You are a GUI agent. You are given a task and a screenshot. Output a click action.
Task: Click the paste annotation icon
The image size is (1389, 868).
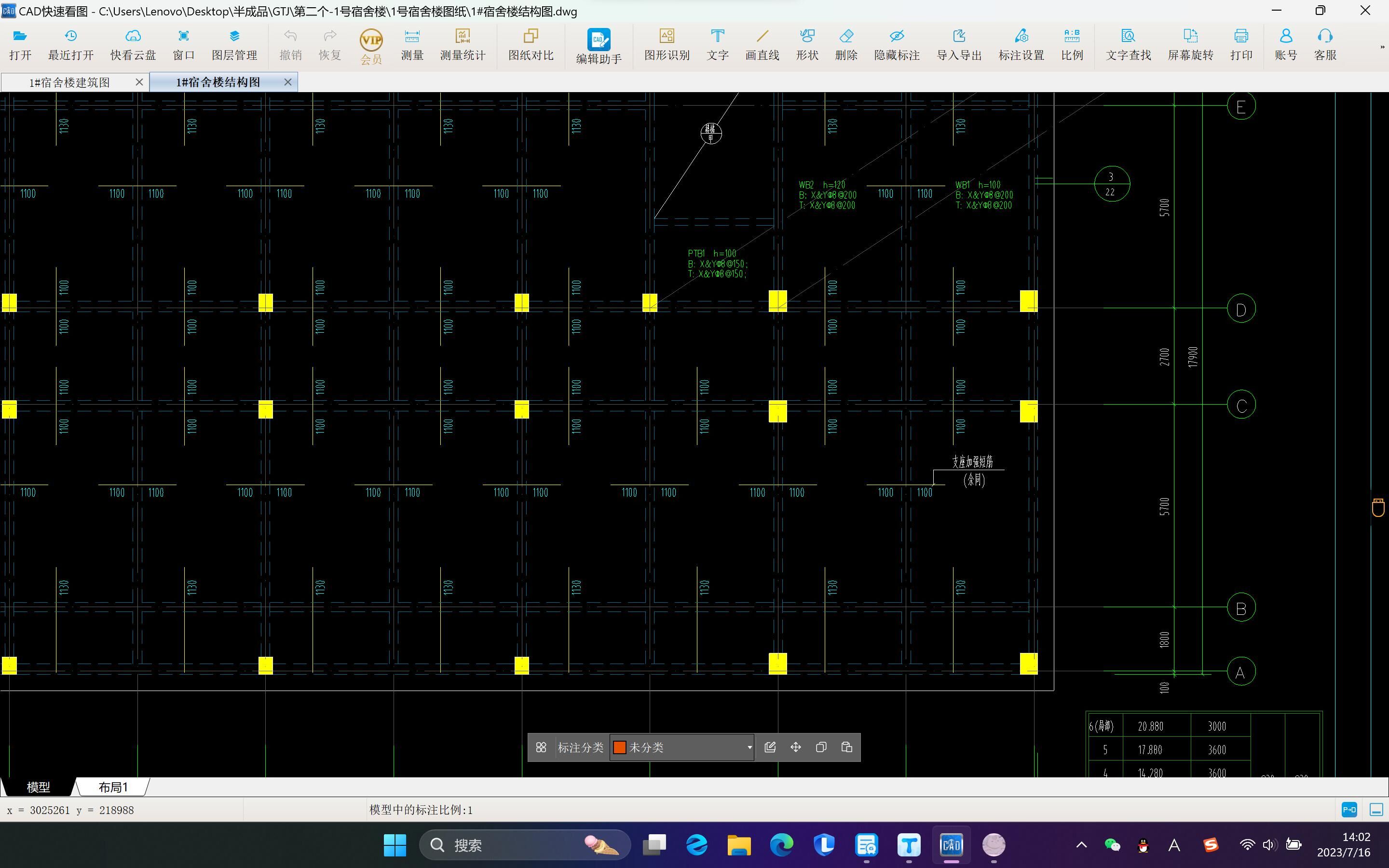coord(846,747)
